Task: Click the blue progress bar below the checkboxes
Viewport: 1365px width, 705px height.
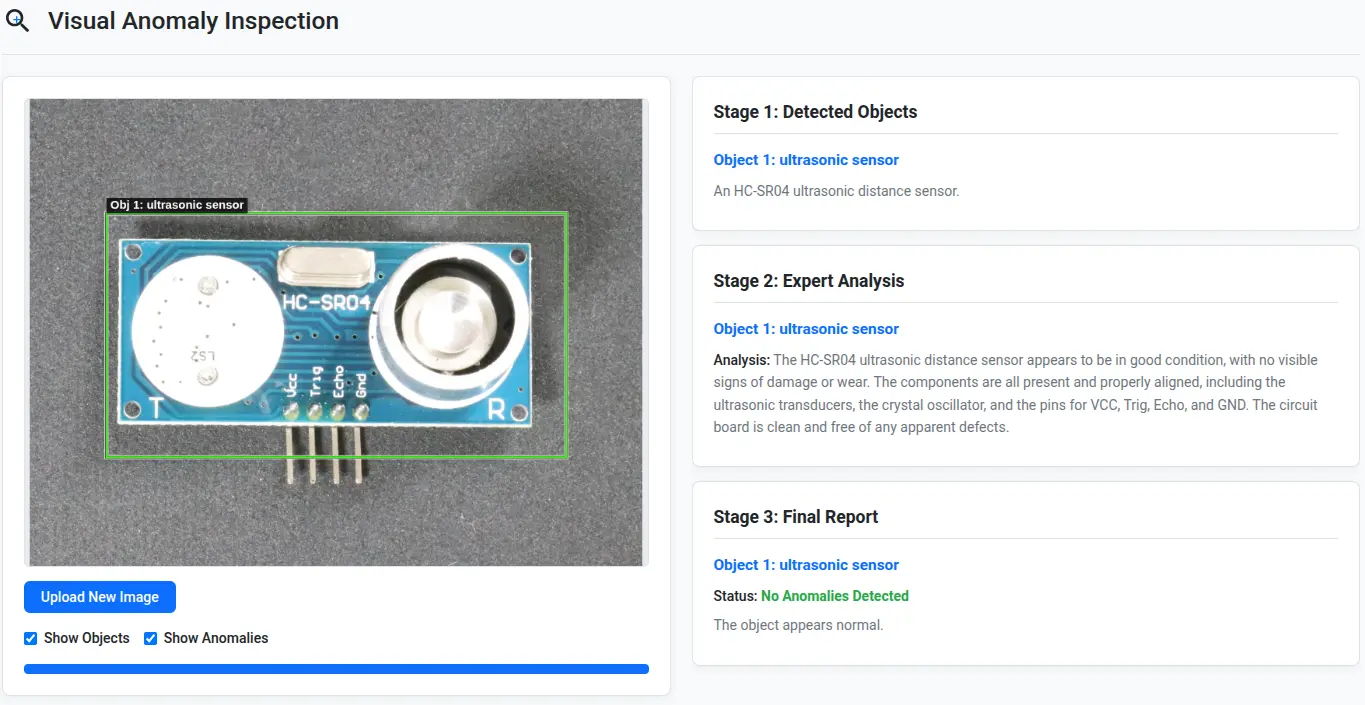Action: point(336,669)
